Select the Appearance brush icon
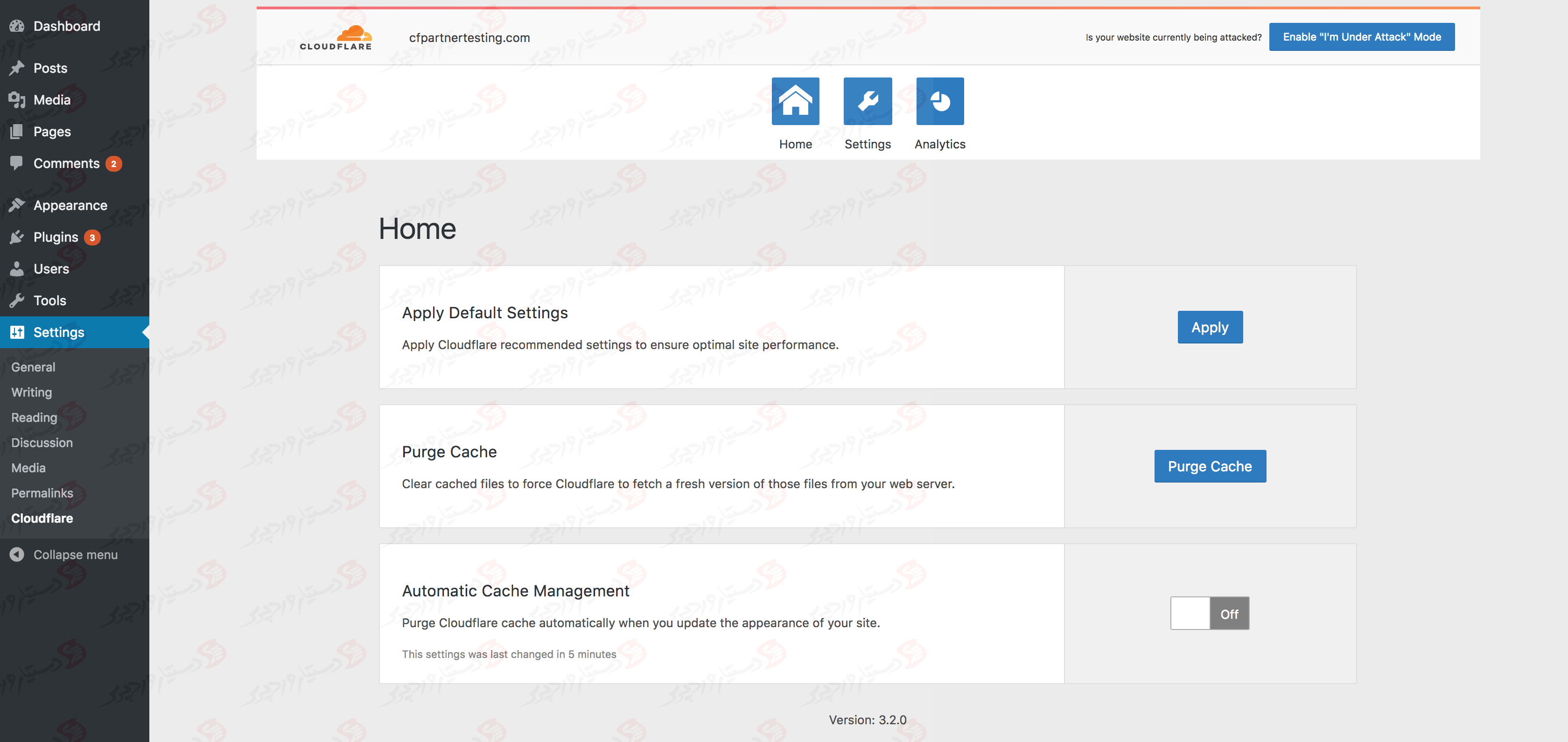This screenshot has height=742, width=1568. tap(16, 204)
